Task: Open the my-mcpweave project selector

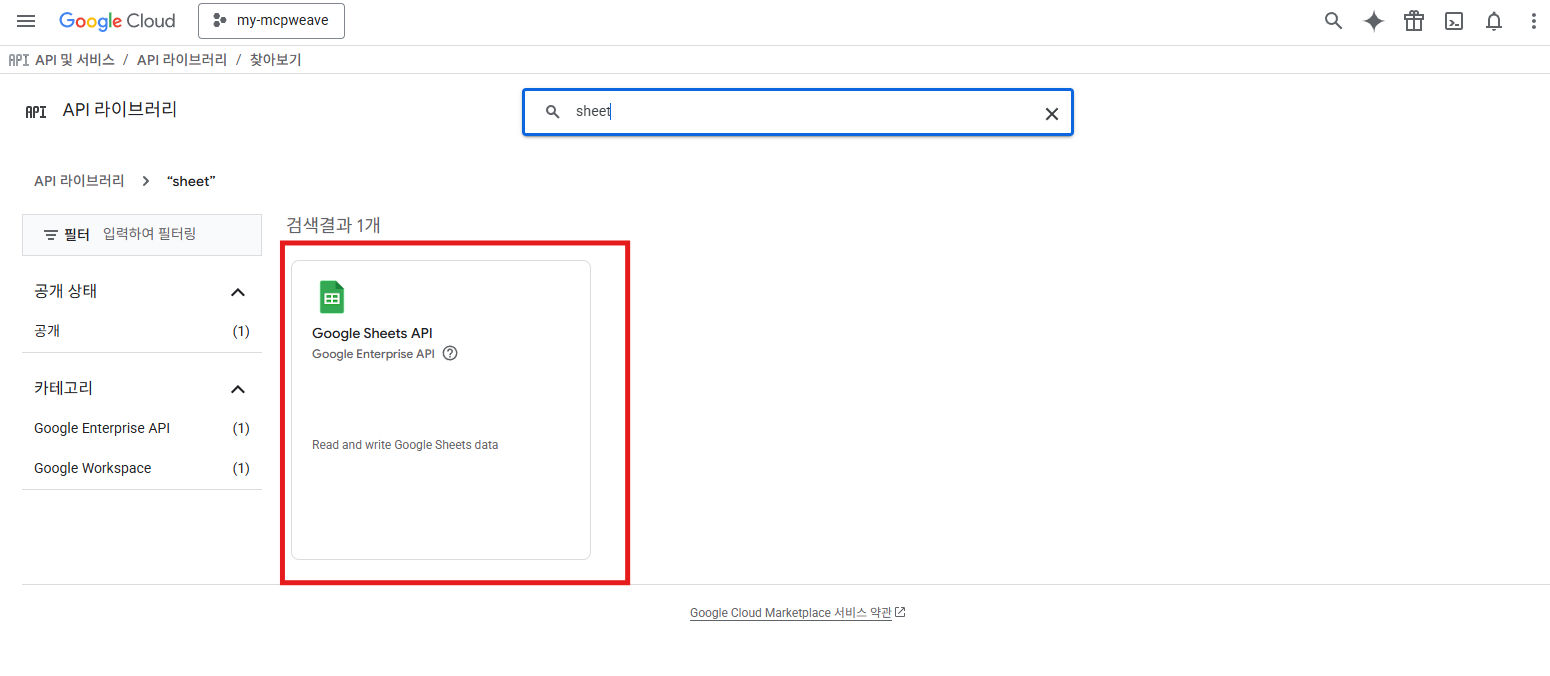Action: [x=271, y=21]
